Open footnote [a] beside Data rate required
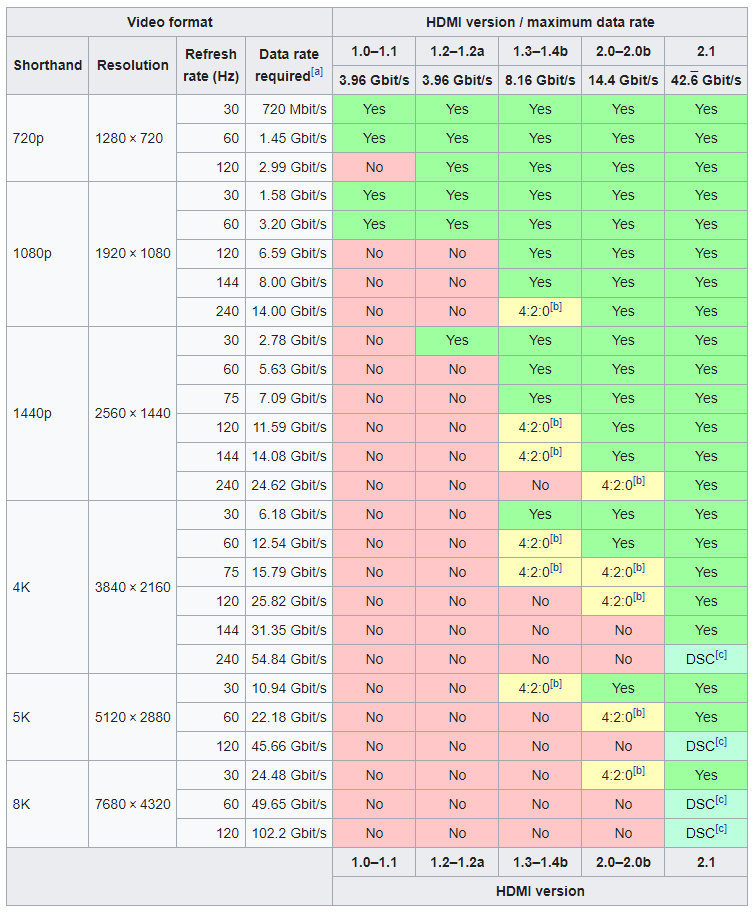 [x=316, y=72]
